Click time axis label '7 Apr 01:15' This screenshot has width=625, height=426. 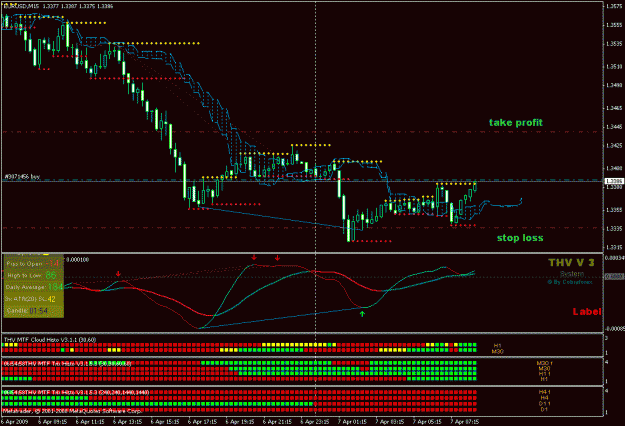tap(352, 422)
